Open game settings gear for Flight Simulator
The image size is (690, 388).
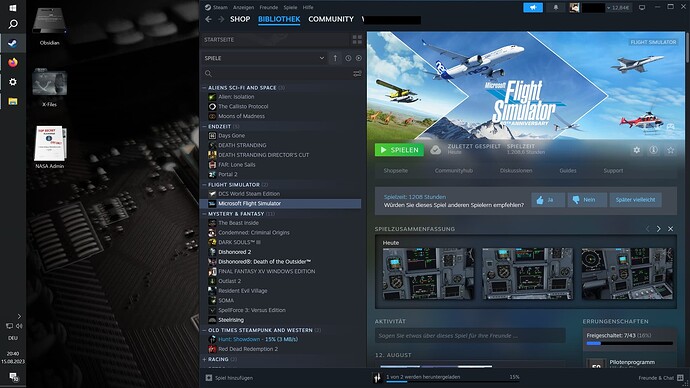point(636,150)
